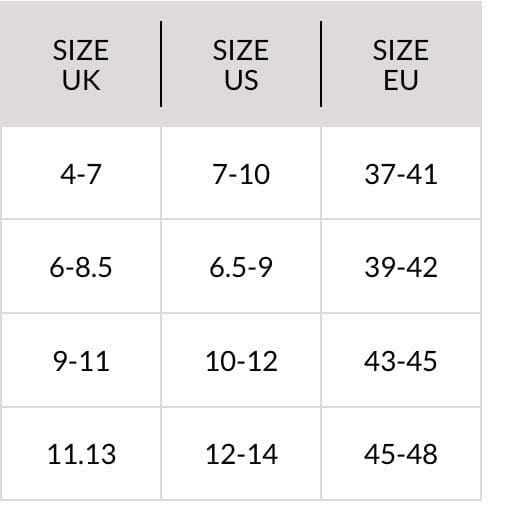
Task: Click the SIZE UK column header
Action: tap(81, 64)
